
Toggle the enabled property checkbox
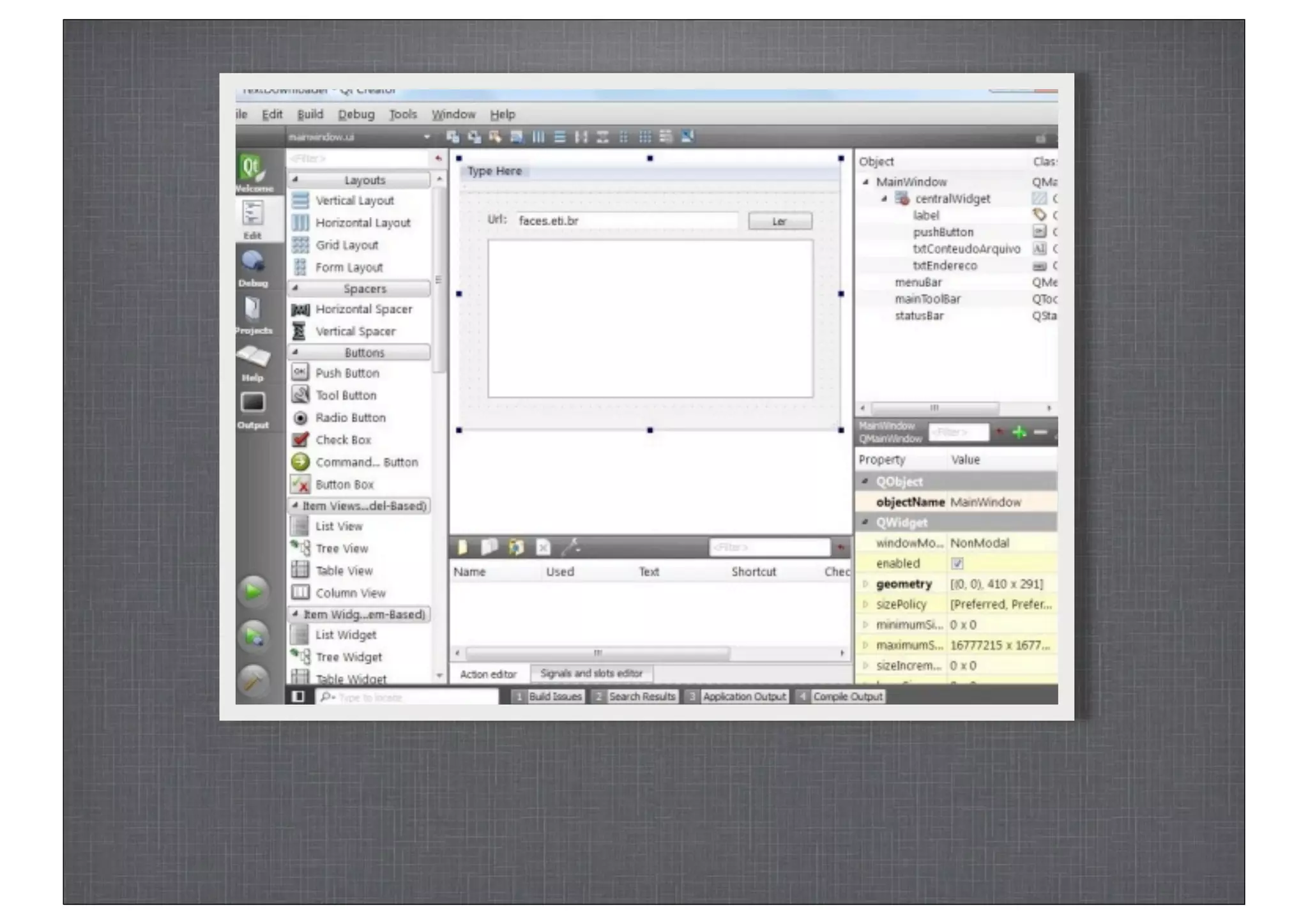[x=957, y=563]
